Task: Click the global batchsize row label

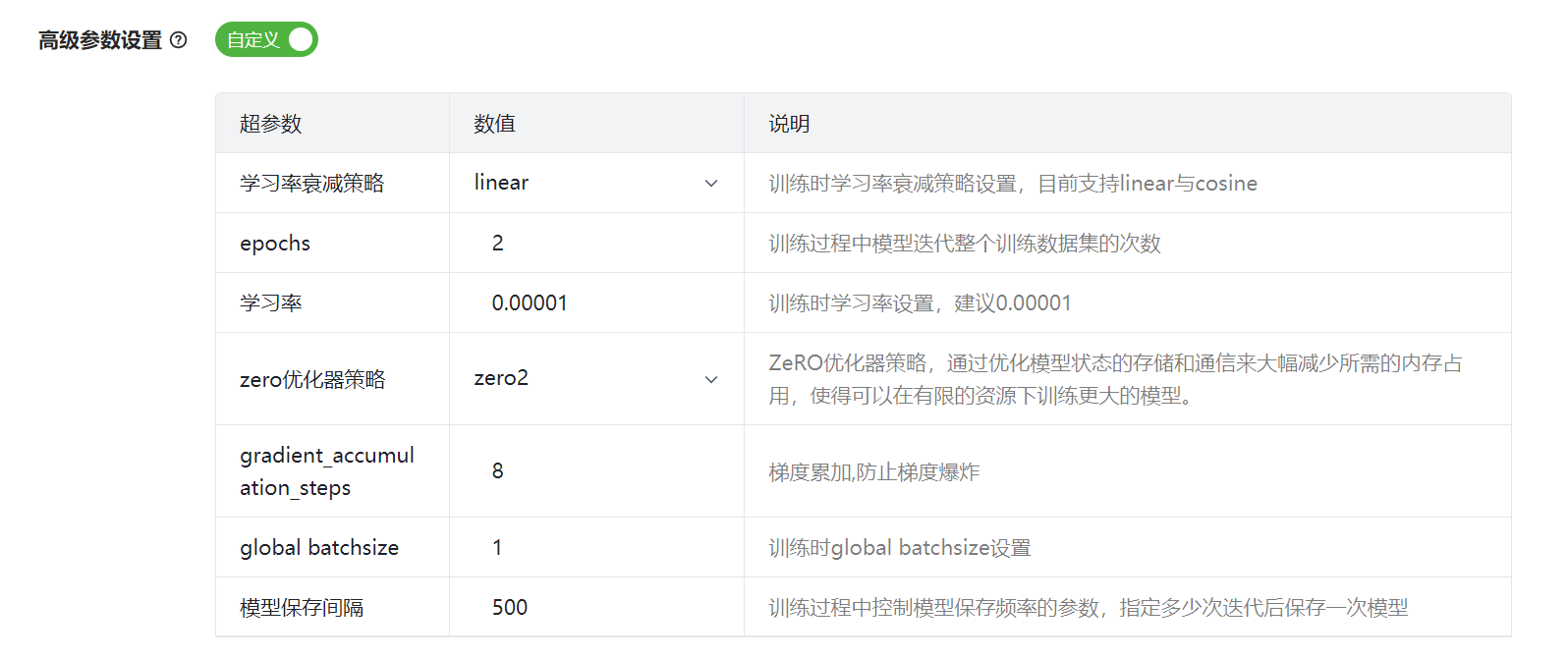Action: 319,548
